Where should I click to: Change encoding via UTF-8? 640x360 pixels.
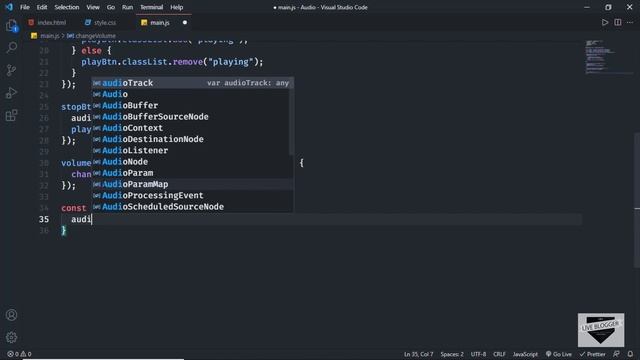click(x=478, y=354)
